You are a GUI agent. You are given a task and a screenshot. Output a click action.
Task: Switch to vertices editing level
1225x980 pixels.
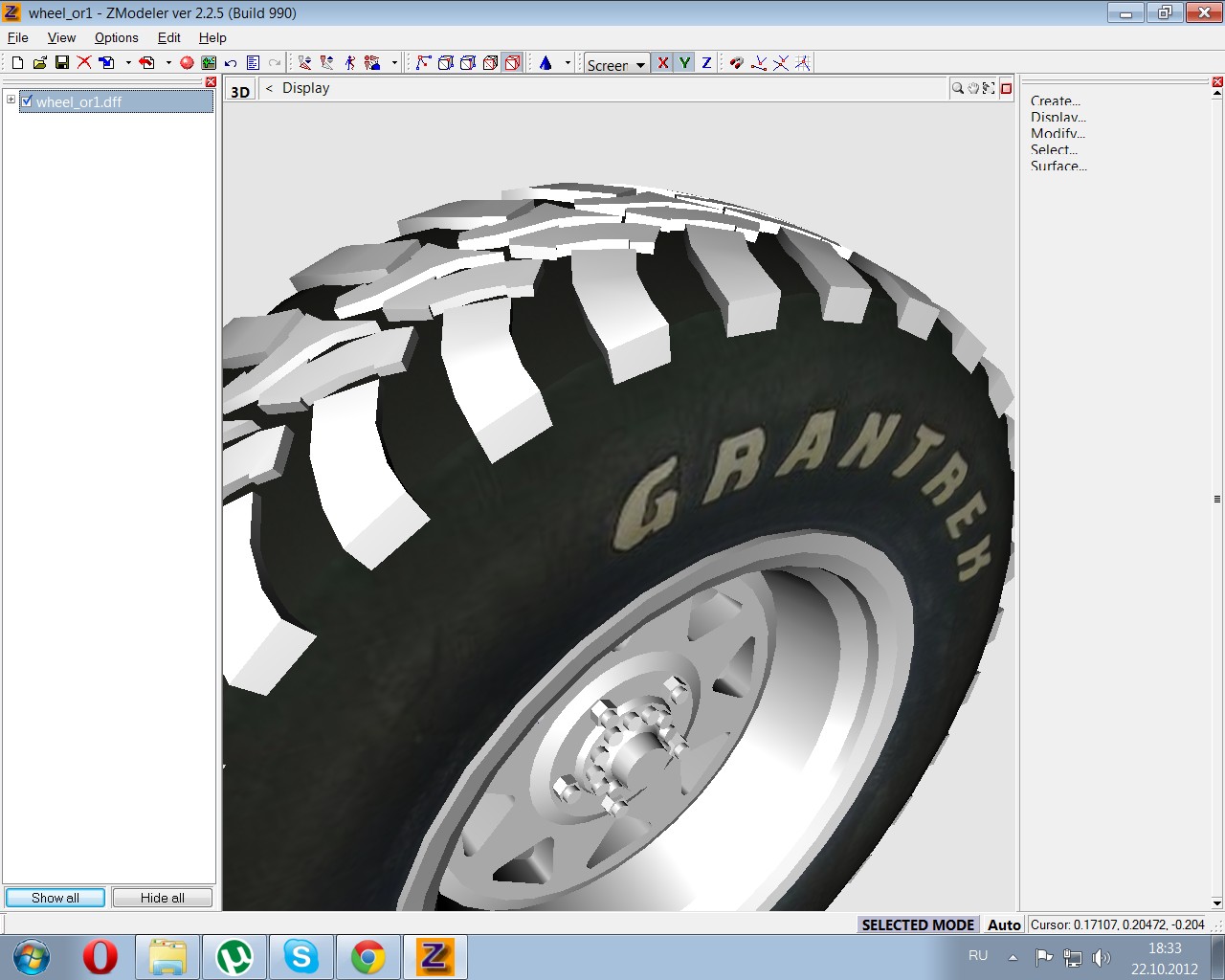coord(423,63)
